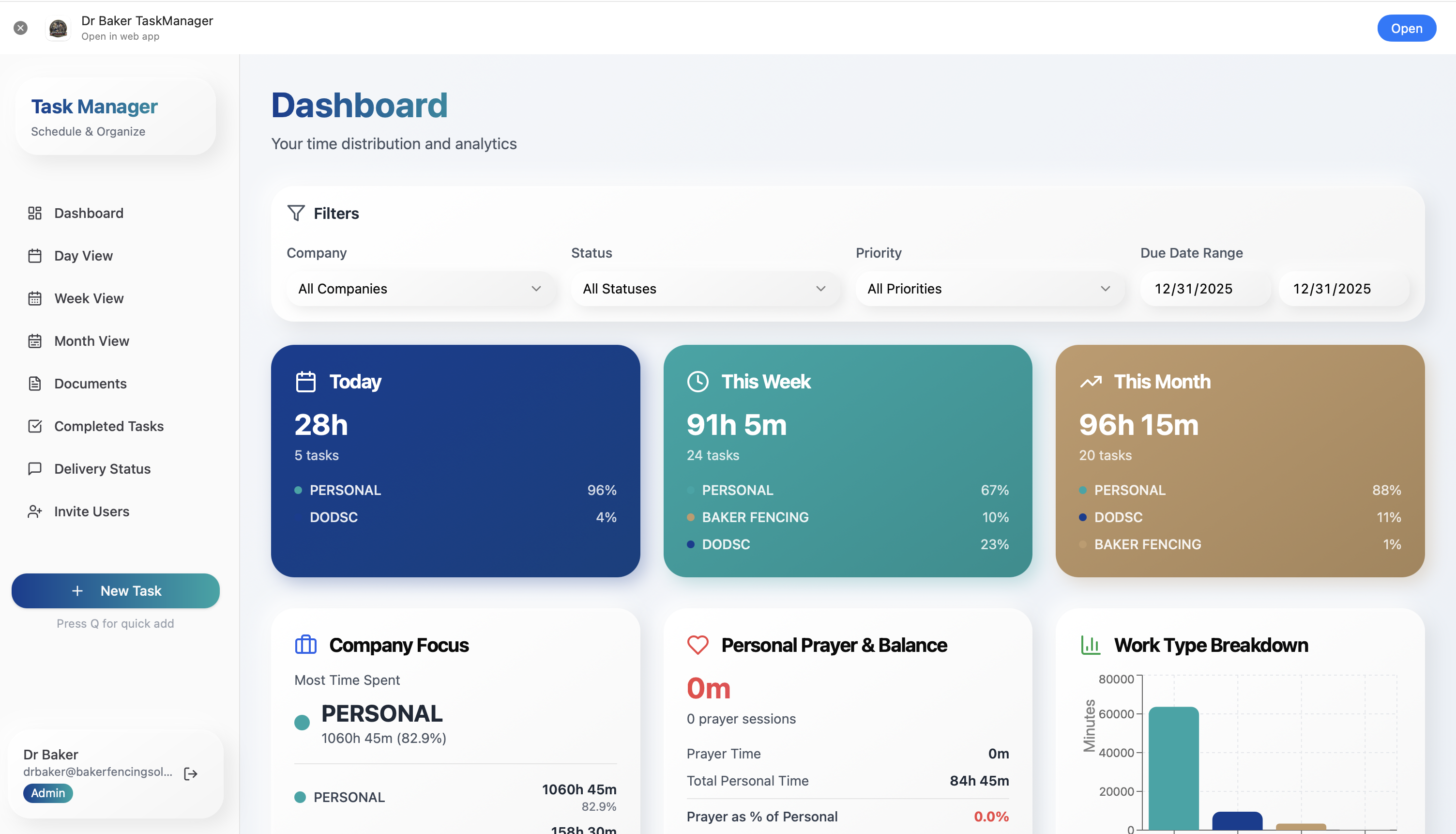Click the DODSC 23% row on This Week
Image resolution: width=1456 pixels, height=834 pixels.
[848, 544]
